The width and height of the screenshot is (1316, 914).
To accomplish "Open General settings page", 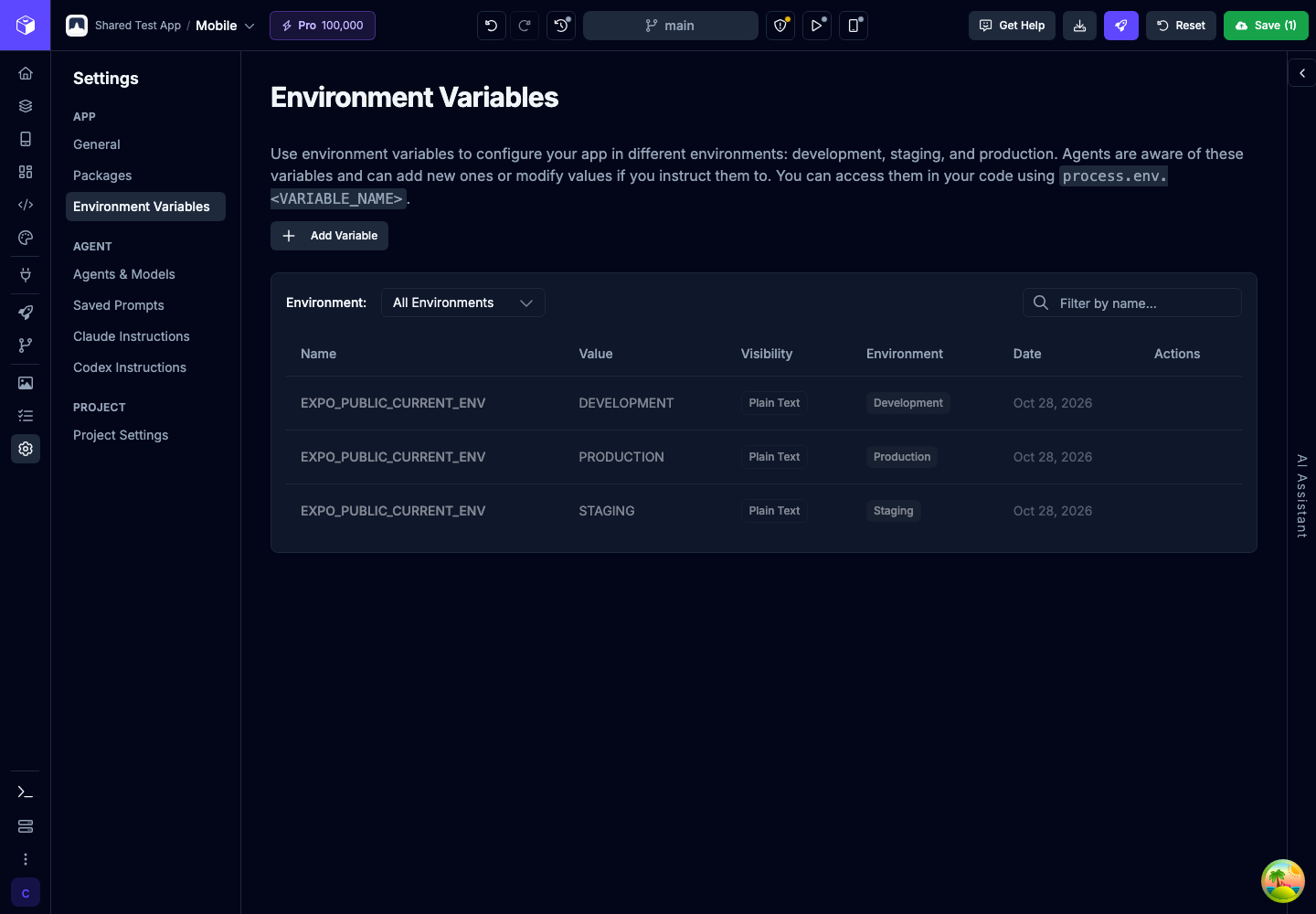I will pyautogui.click(x=97, y=144).
